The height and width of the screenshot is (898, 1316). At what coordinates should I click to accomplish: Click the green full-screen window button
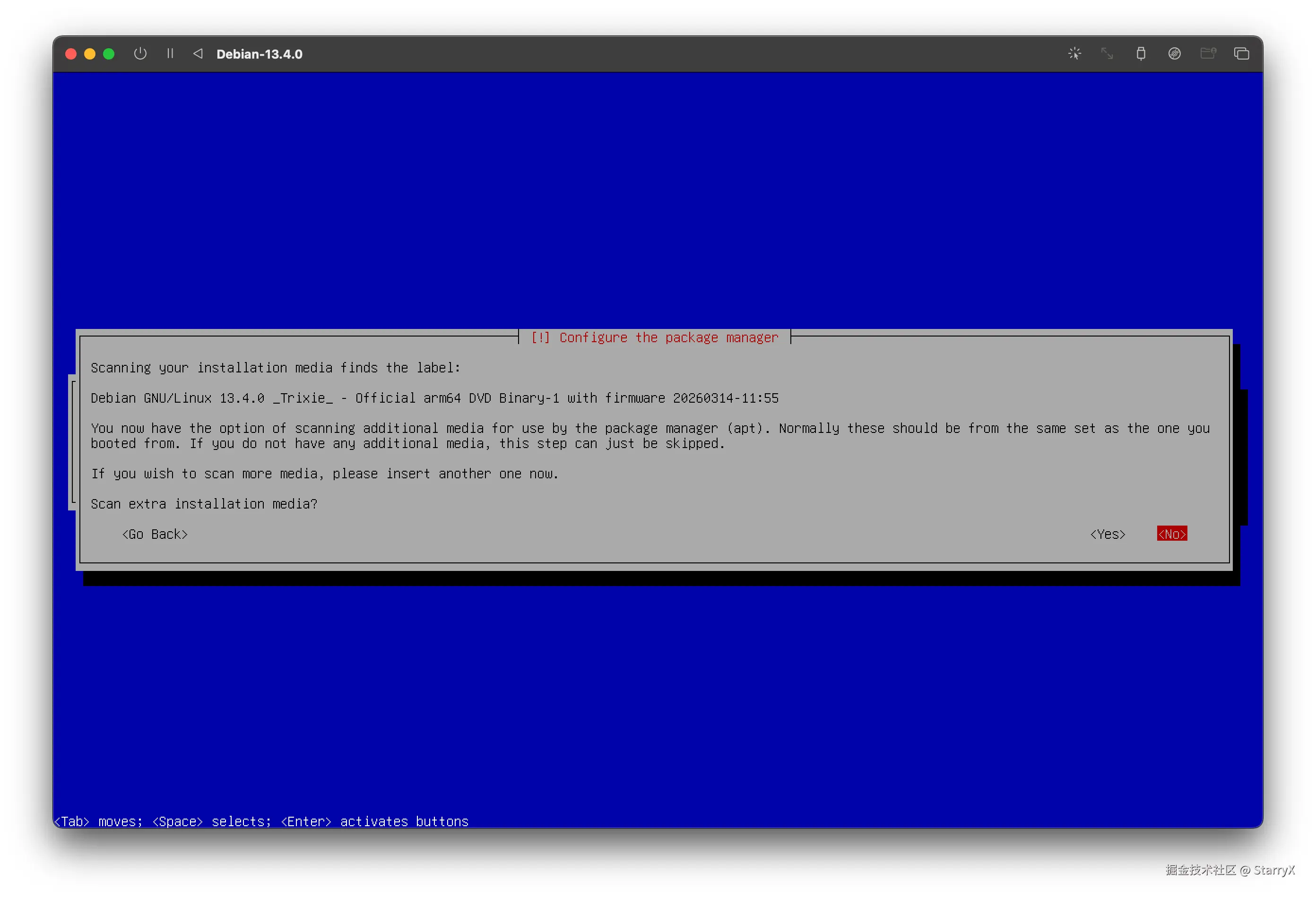point(109,54)
